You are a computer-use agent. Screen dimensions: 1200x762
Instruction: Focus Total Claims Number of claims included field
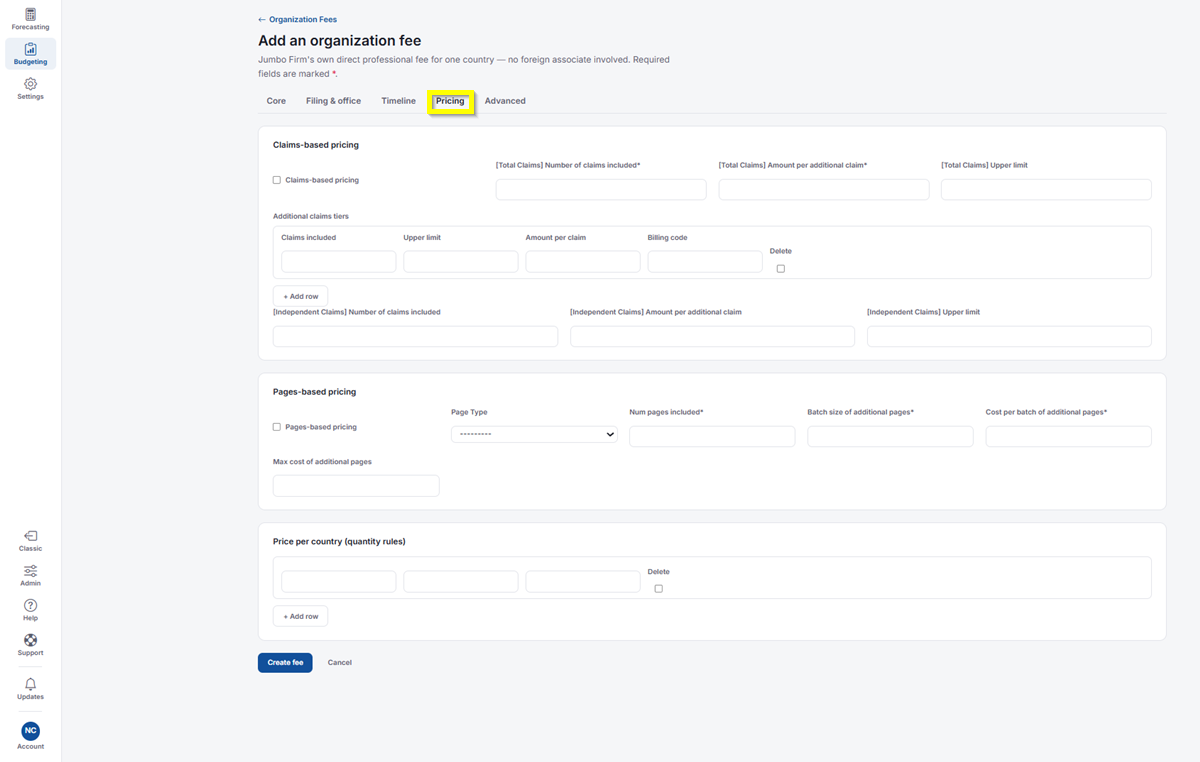pyautogui.click(x=601, y=189)
